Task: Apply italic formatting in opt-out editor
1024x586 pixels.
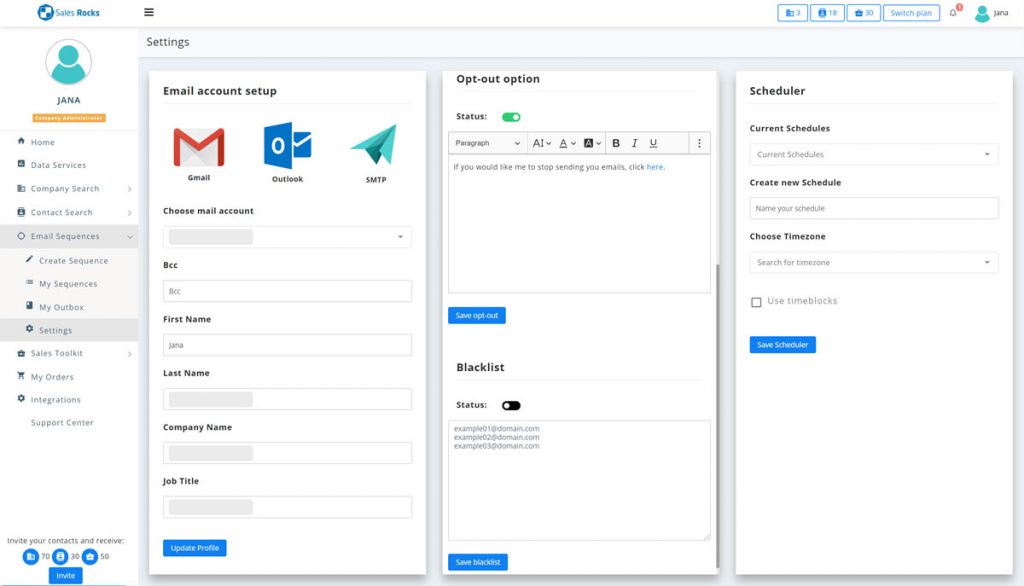Action: tap(634, 143)
